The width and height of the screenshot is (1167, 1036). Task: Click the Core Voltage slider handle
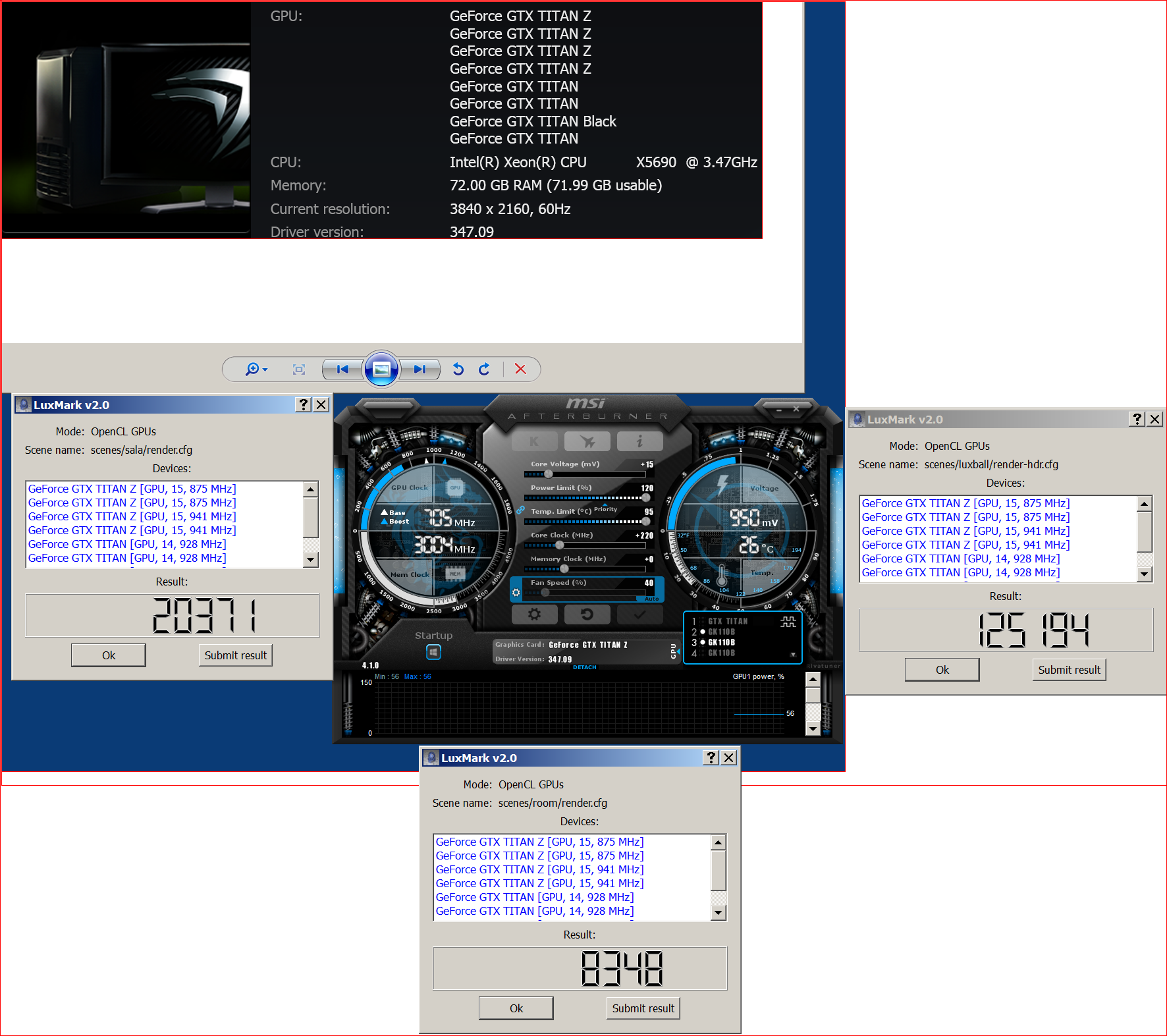coord(549,474)
